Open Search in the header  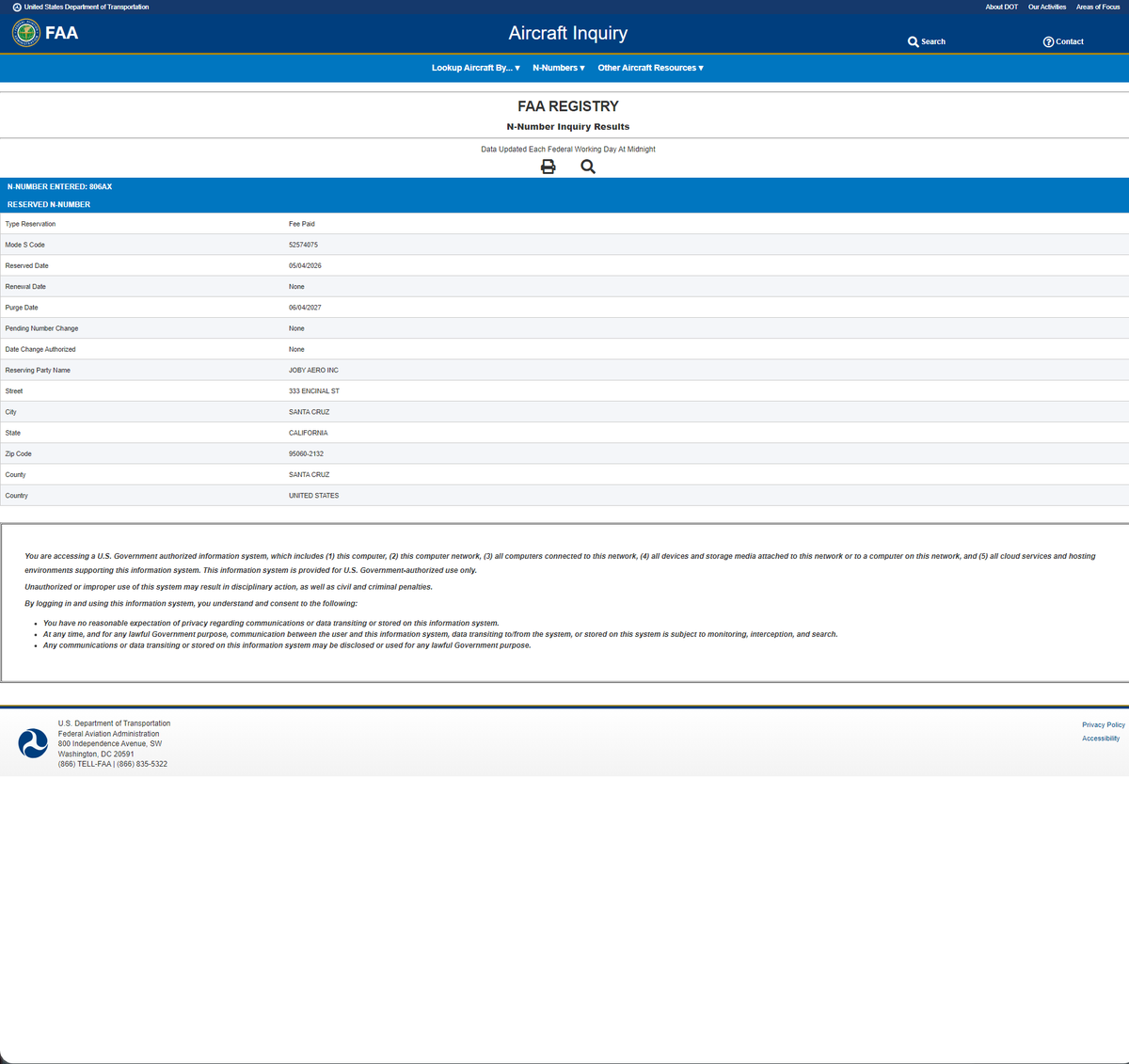click(927, 41)
